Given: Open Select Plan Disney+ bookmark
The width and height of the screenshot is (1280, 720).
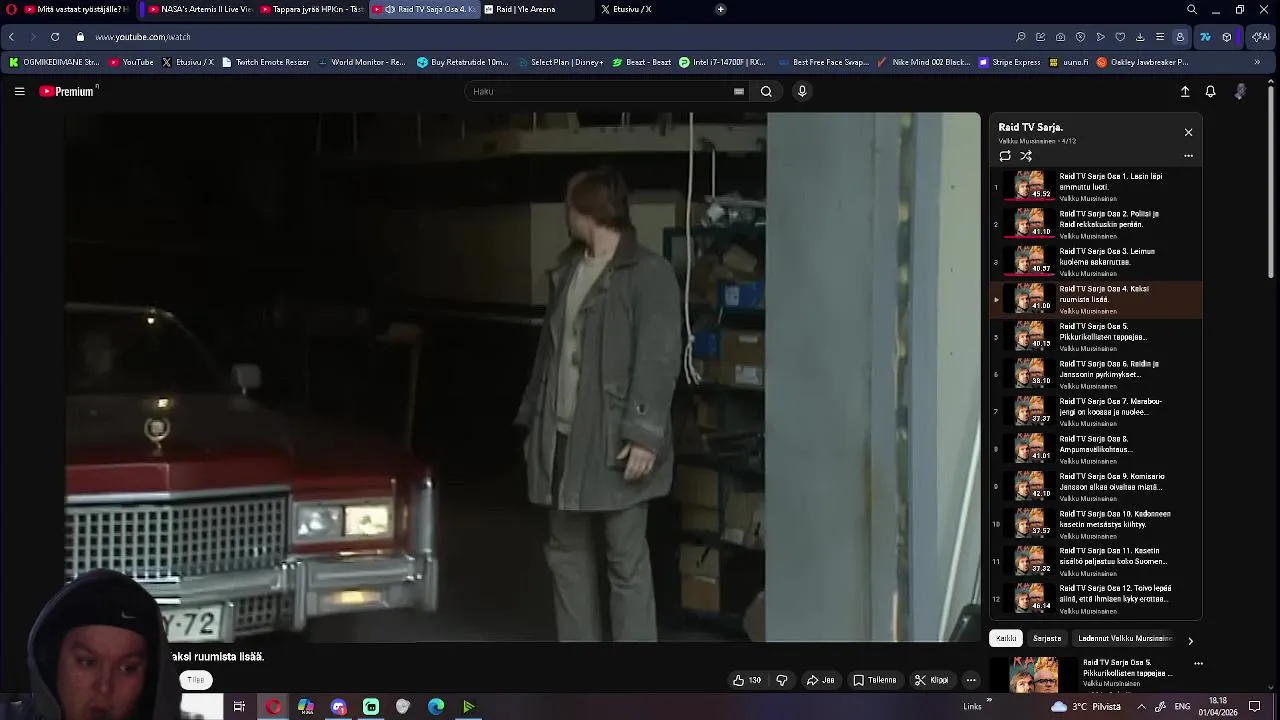Looking at the screenshot, I should [559, 62].
